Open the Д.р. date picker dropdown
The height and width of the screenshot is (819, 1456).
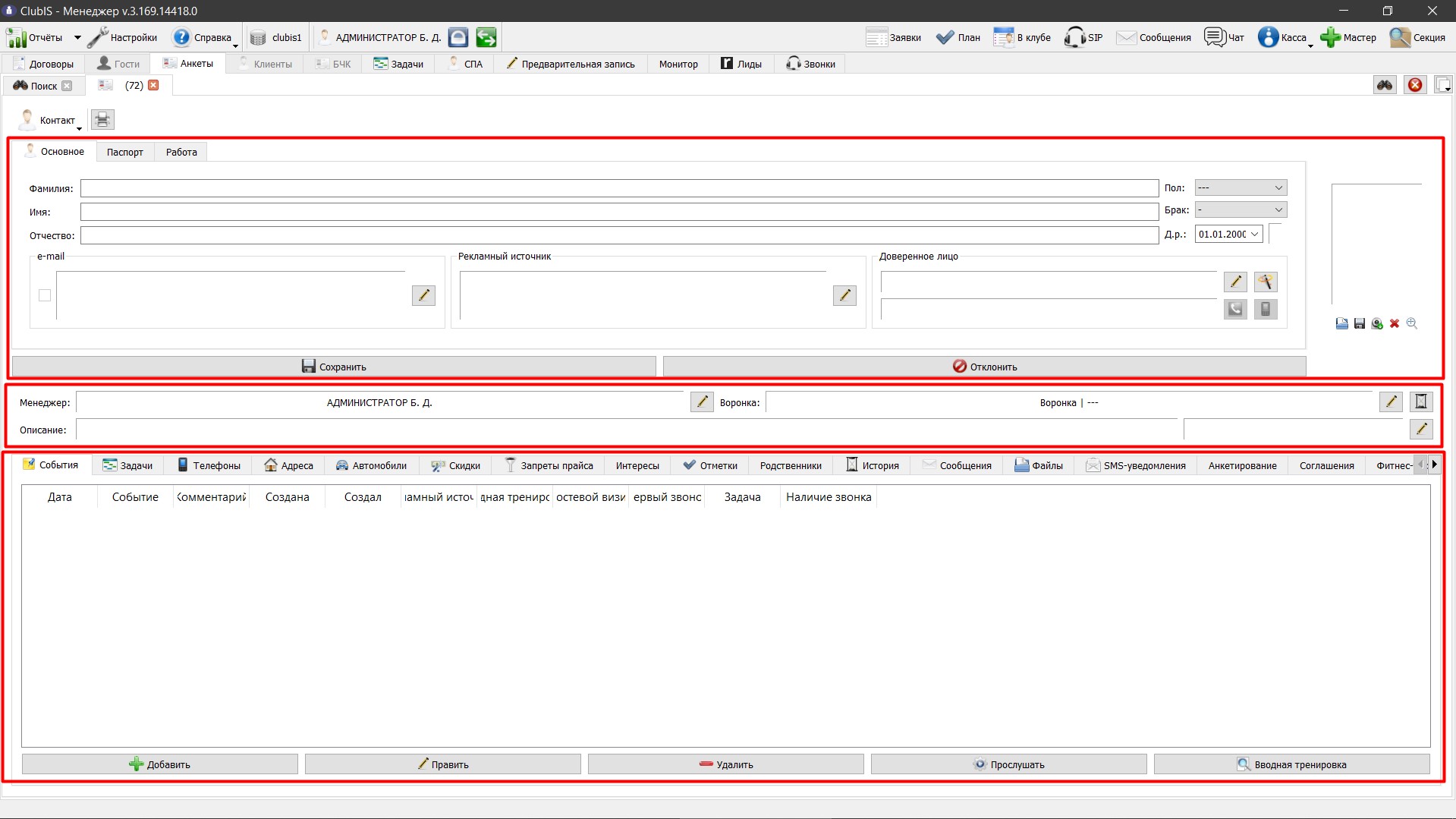[x=1254, y=234]
